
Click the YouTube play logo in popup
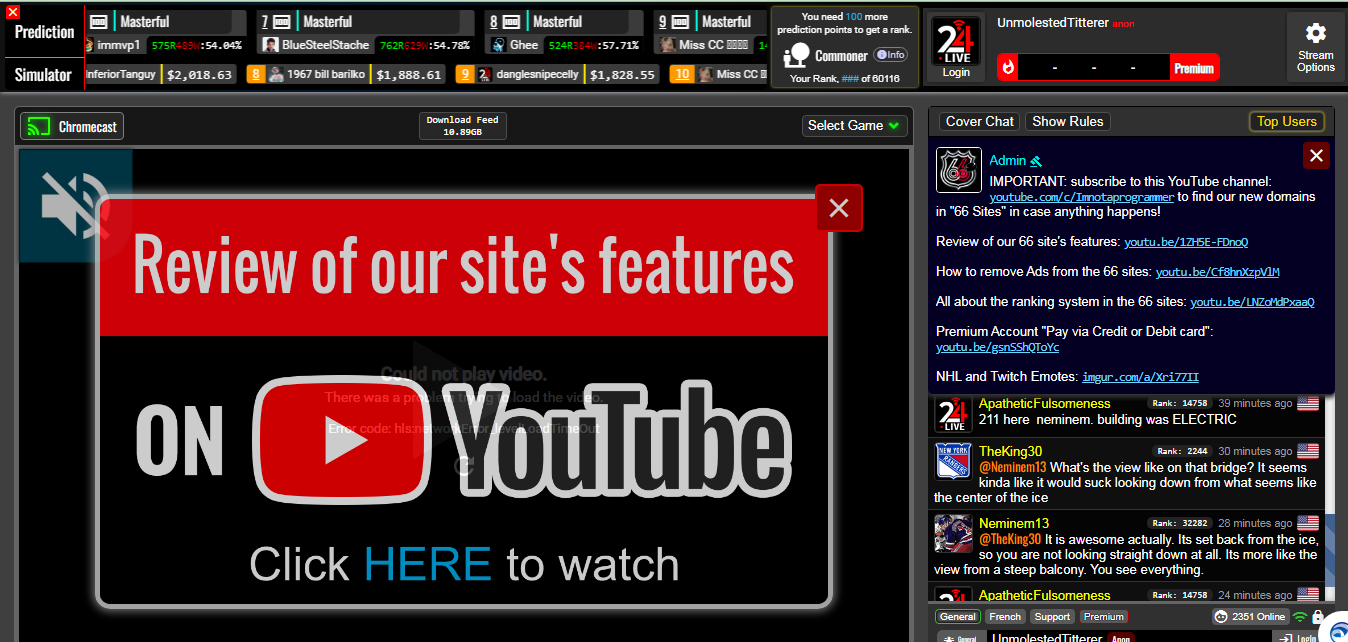tap(343, 440)
